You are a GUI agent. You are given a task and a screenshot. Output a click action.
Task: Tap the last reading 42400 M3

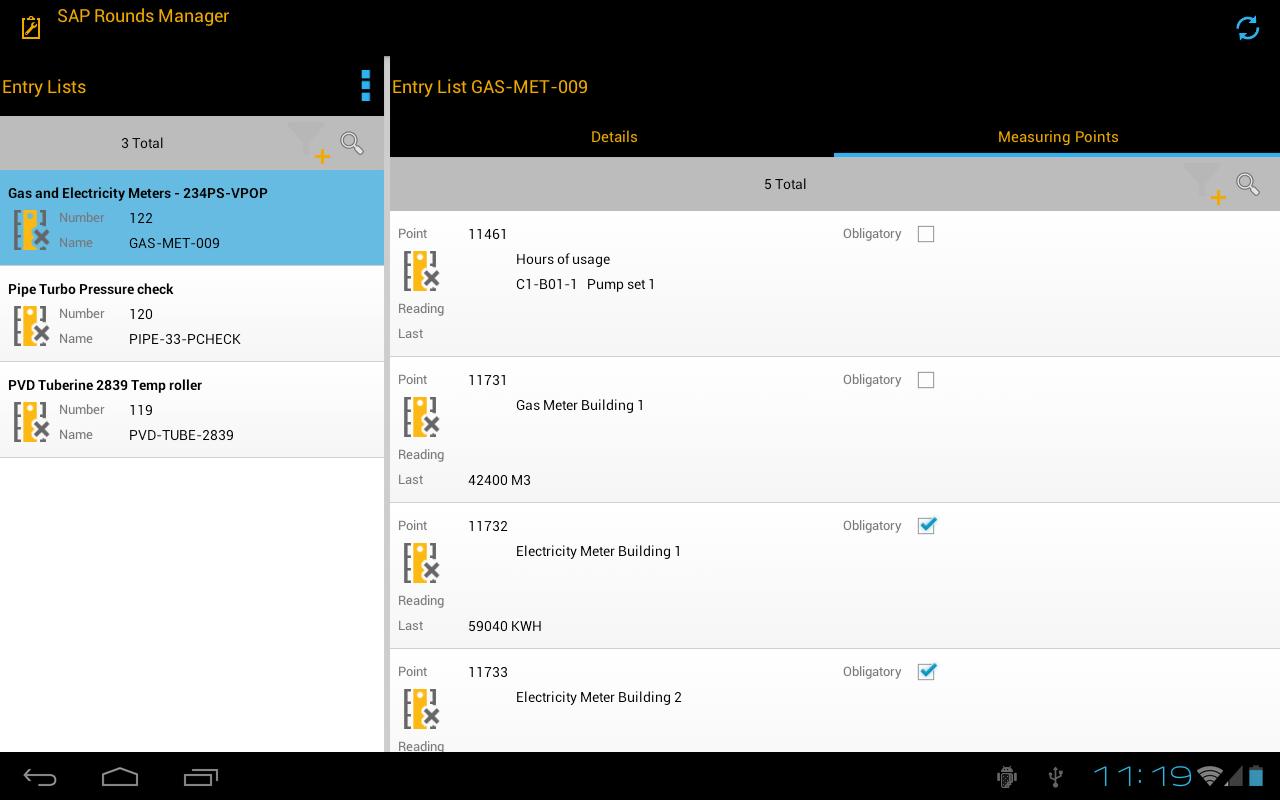499,480
